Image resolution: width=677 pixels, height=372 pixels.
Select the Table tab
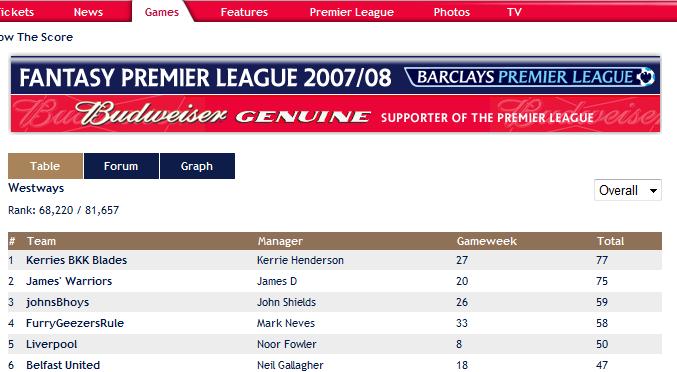click(x=45, y=166)
